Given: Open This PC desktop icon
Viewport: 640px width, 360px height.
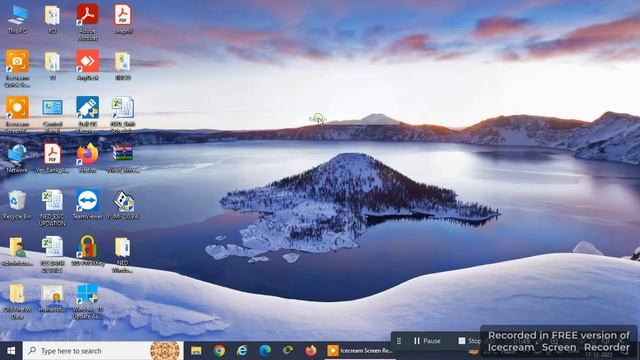Looking at the screenshot, I should (x=17, y=19).
